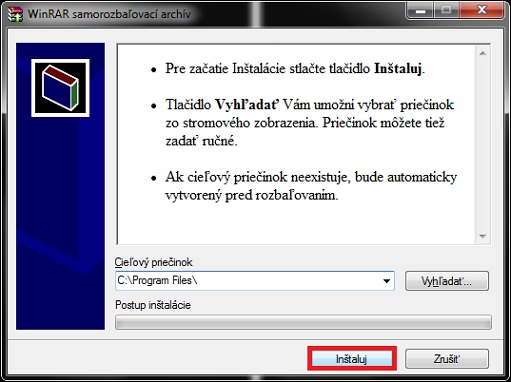Click the scroll up arrow in the instructions pane
This screenshot has height=382, width=511.
click(x=482, y=53)
